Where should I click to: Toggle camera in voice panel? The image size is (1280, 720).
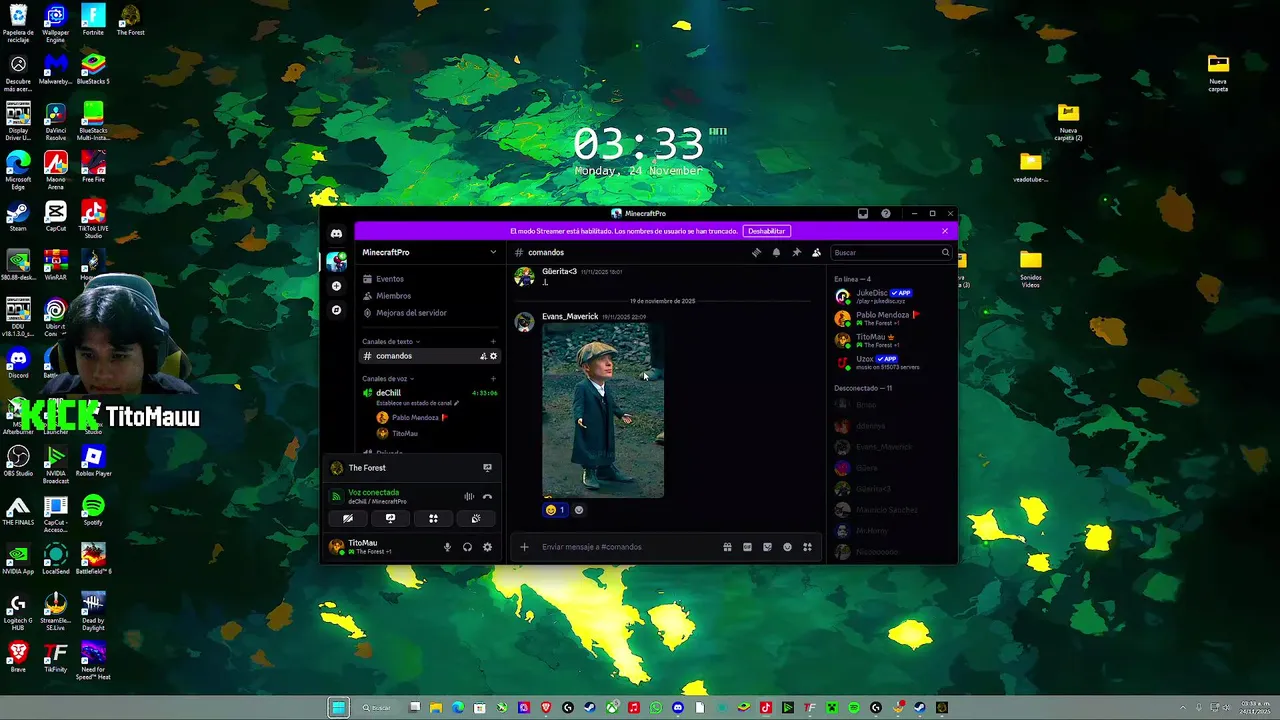coord(347,518)
